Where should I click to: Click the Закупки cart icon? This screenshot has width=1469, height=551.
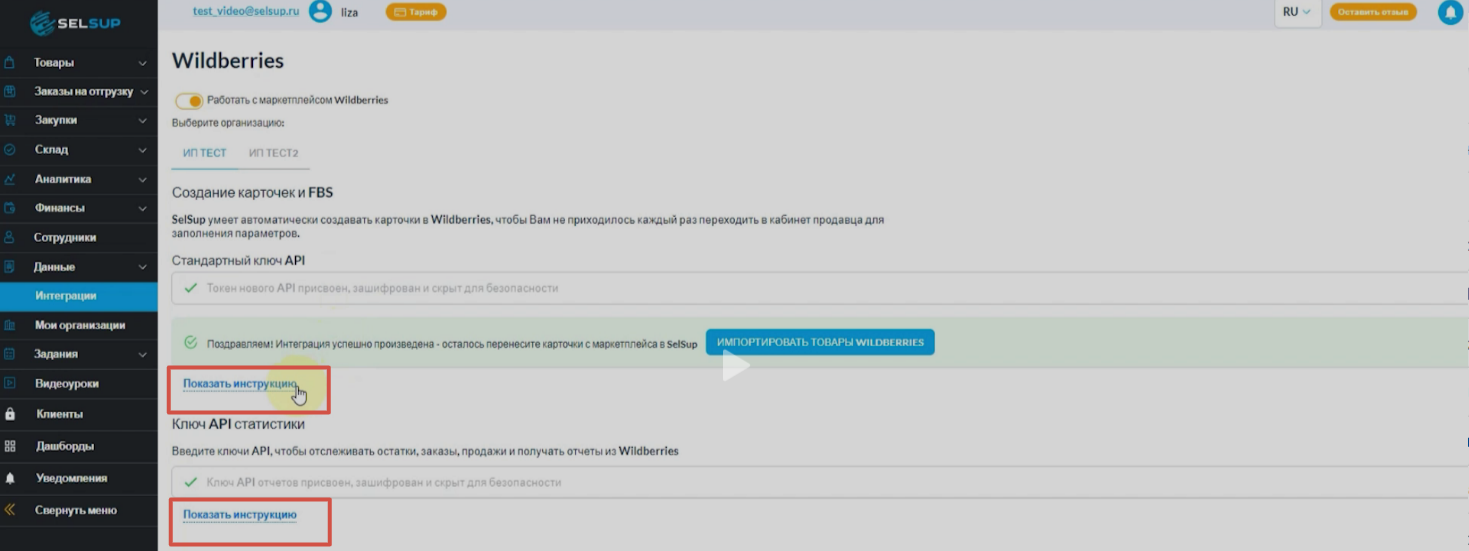[x=10, y=120]
